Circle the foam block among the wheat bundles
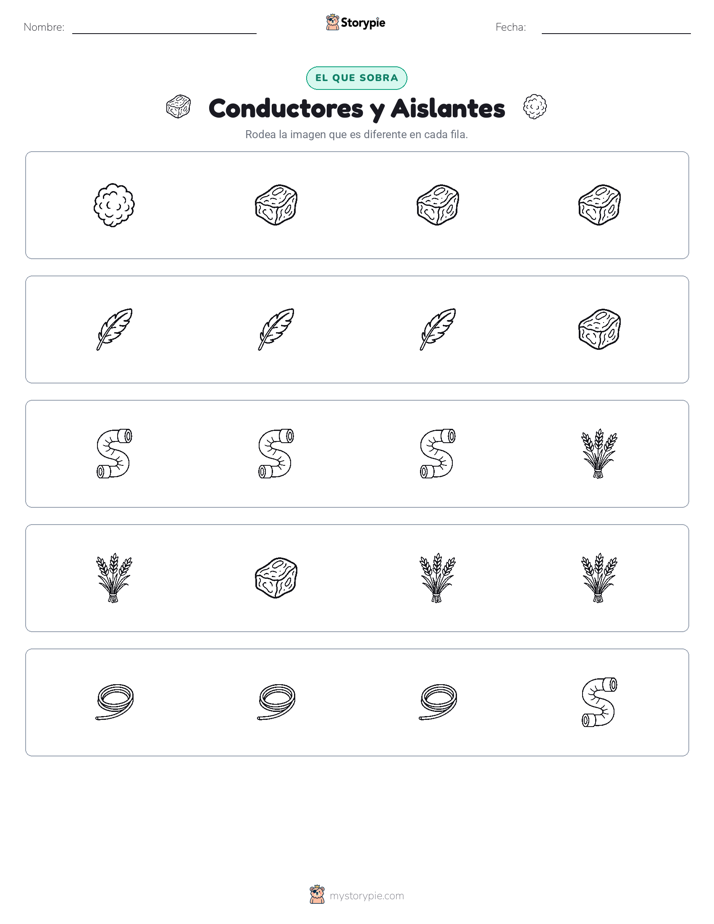 point(276,578)
